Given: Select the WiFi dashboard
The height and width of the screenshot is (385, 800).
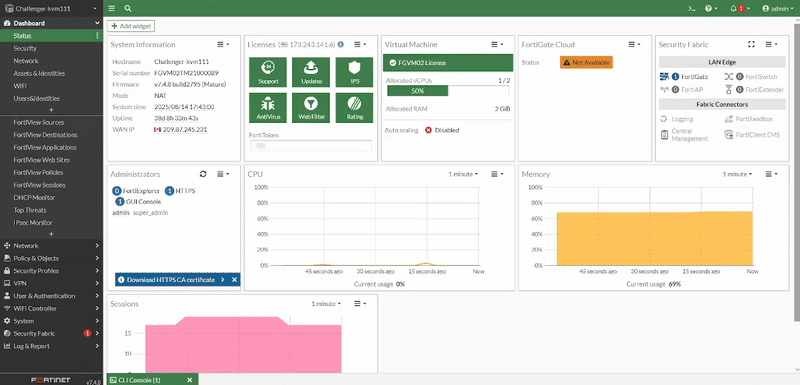Looking at the screenshot, I should tap(20, 86).
